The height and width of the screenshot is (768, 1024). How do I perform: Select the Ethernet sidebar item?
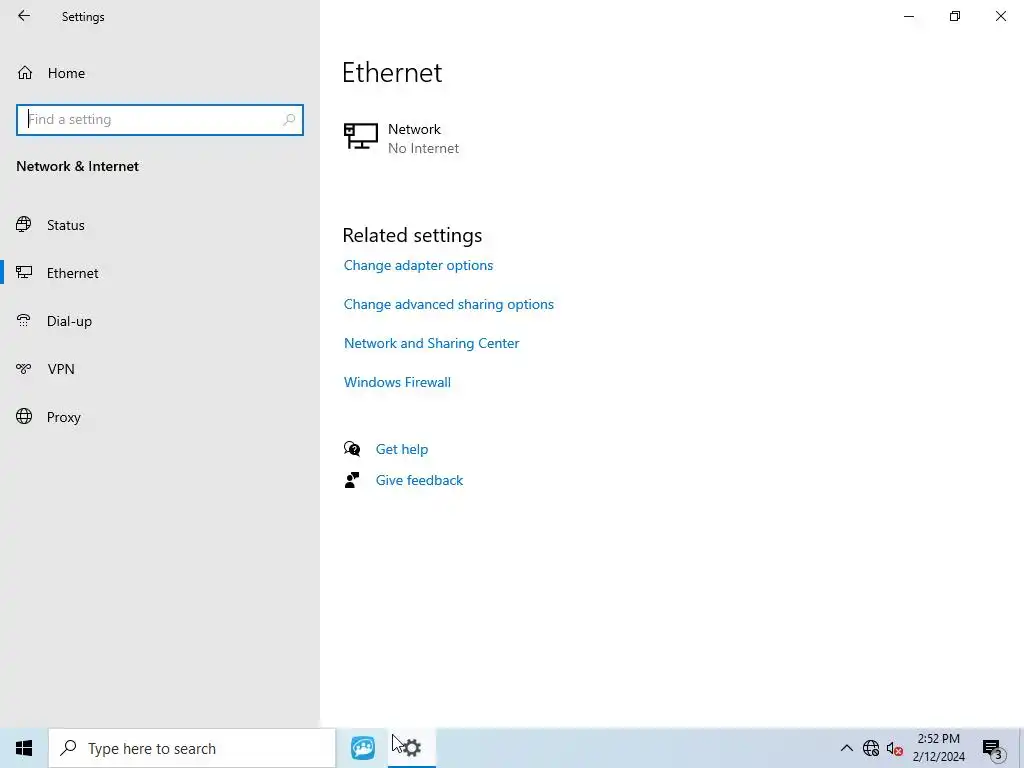pyautogui.click(x=160, y=273)
